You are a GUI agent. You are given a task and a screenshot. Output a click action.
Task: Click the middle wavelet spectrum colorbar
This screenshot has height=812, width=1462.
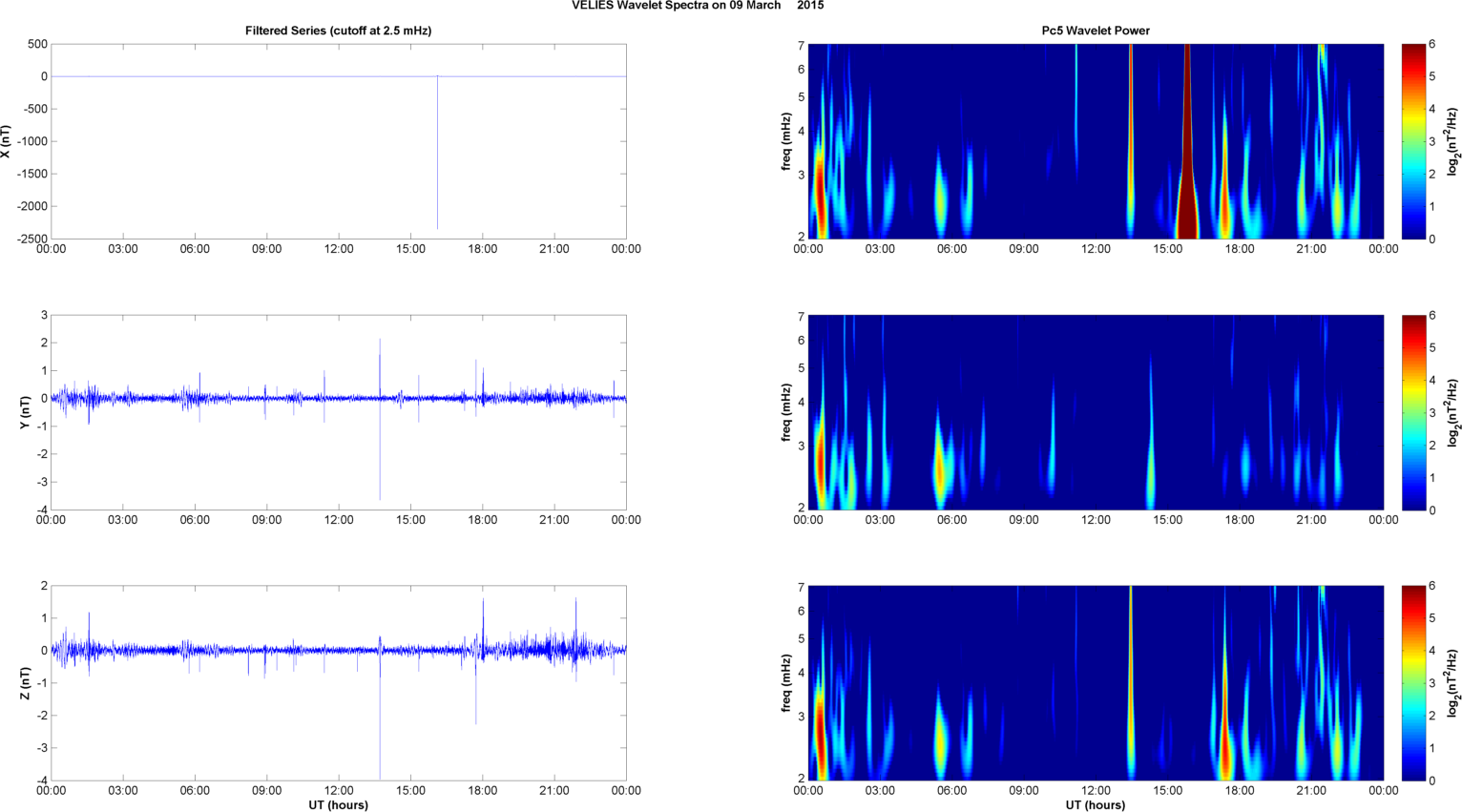point(1413,412)
